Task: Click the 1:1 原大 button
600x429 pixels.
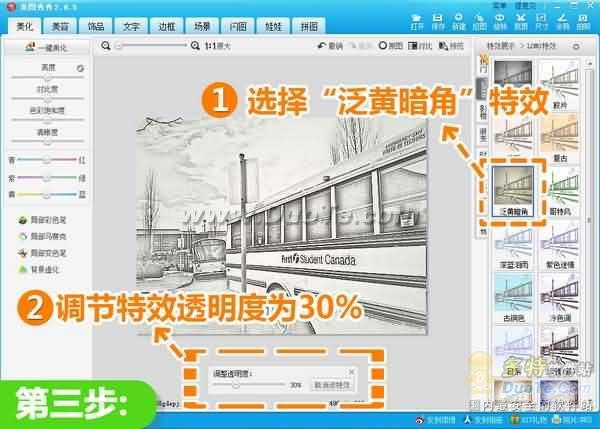Action: click(x=218, y=46)
